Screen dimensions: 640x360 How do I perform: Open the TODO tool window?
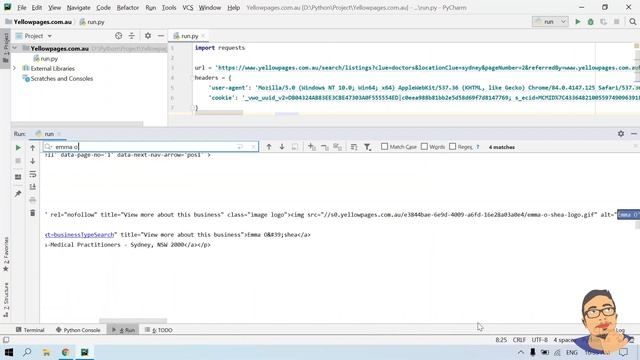(158, 330)
